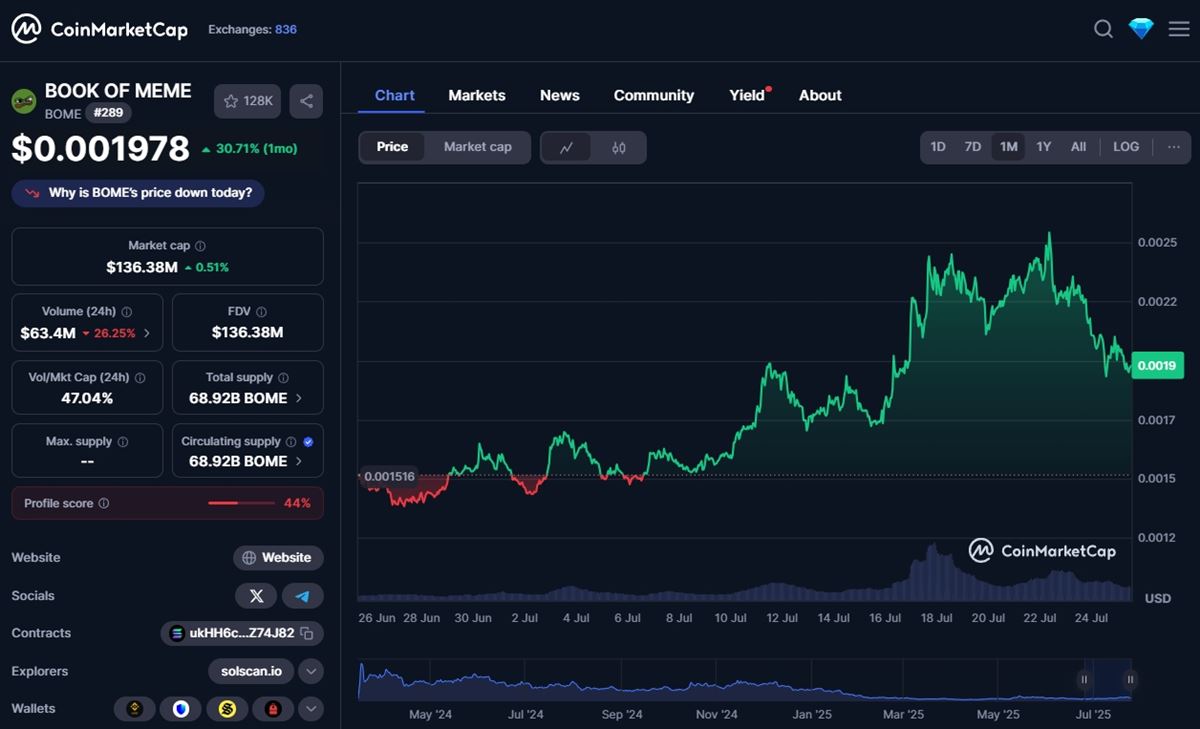1200x729 pixels.
Task: Set the chart range to 1D
Action: [938, 147]
